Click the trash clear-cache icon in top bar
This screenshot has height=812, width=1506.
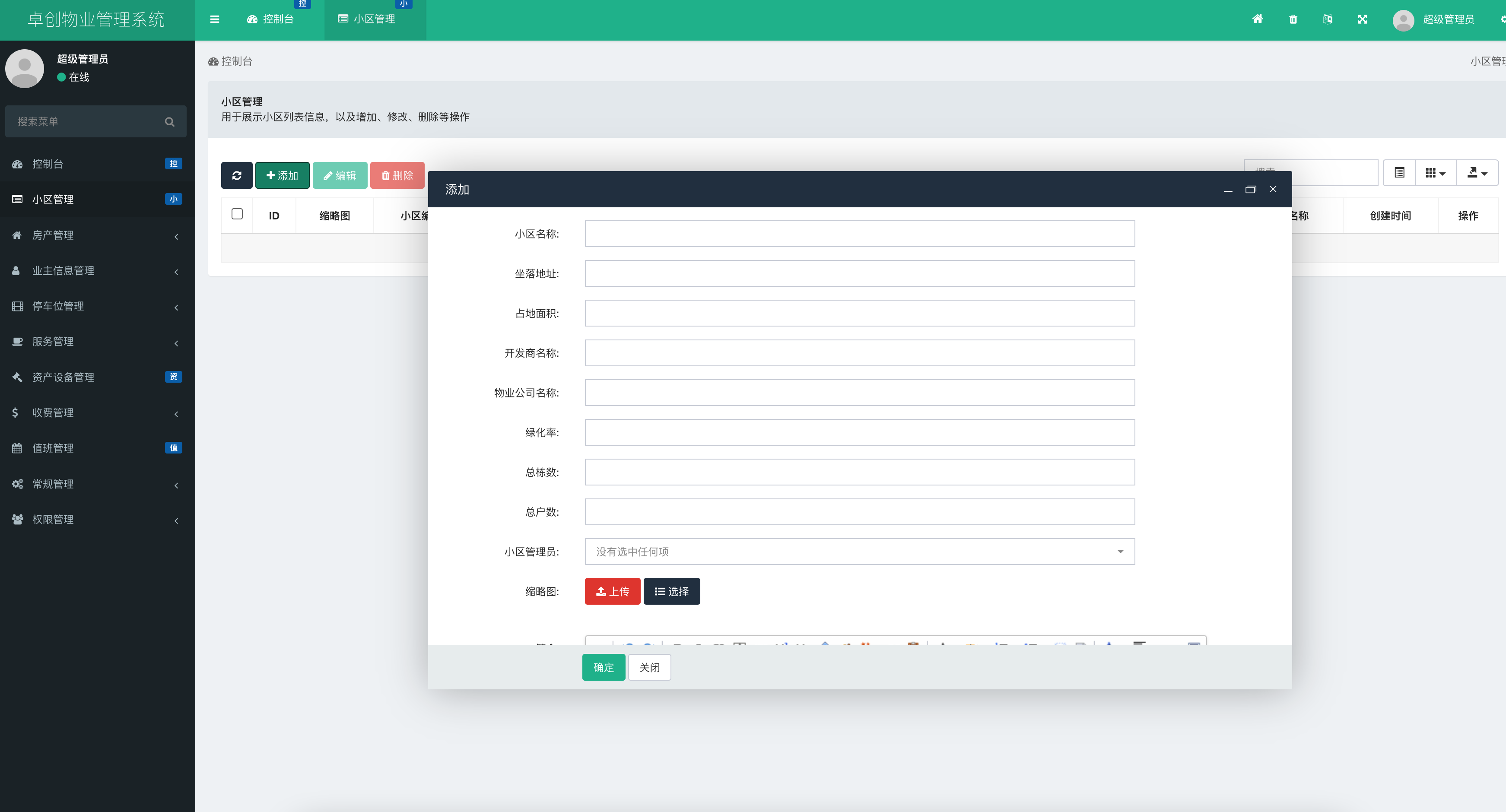click(x=1293, y=19)
